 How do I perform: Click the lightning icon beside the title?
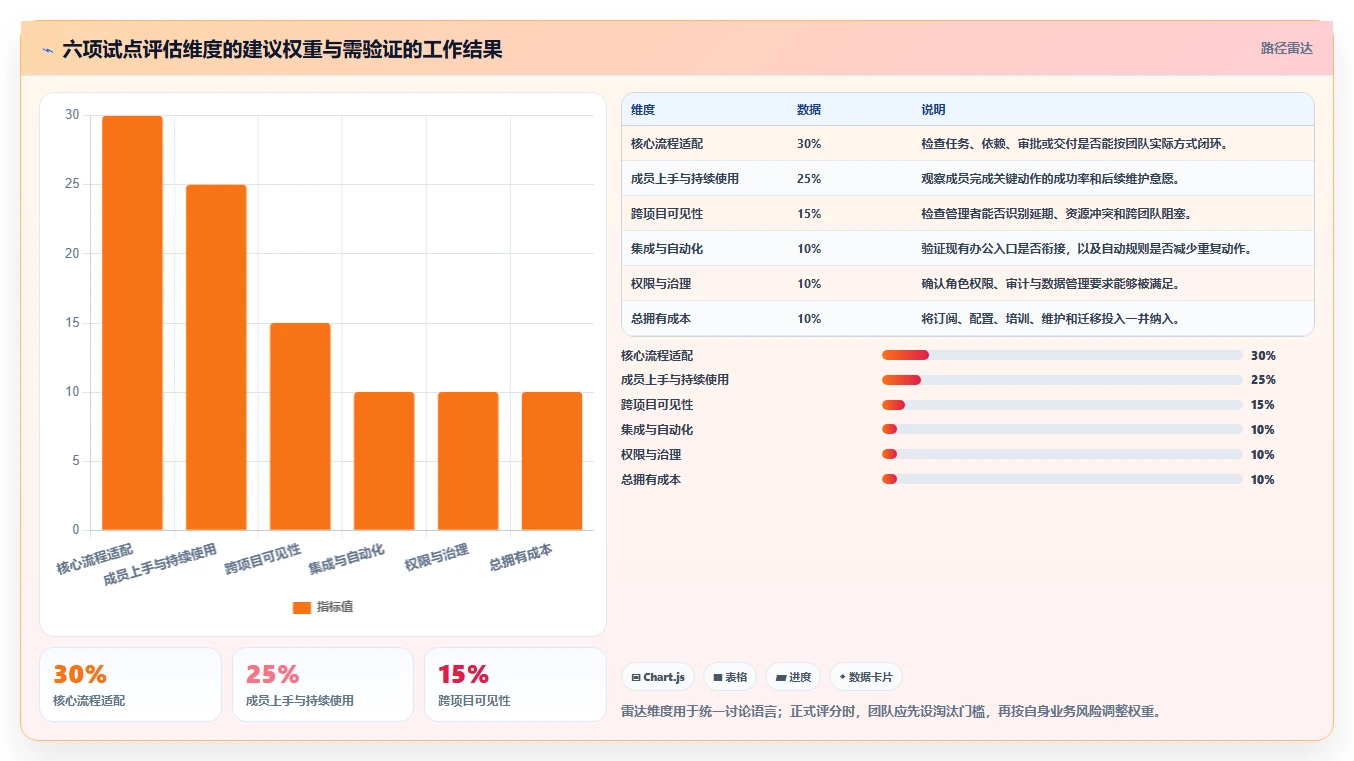point(47,49)
